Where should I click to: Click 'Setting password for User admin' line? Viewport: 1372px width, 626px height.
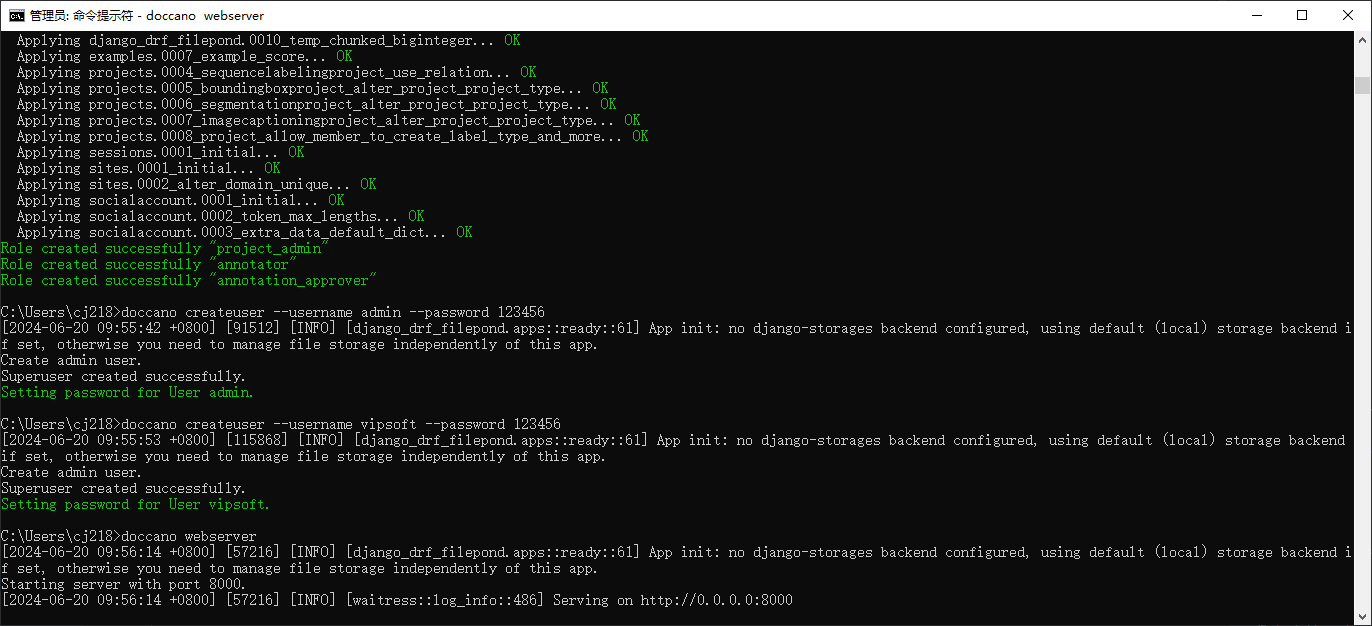coord(127,392)
